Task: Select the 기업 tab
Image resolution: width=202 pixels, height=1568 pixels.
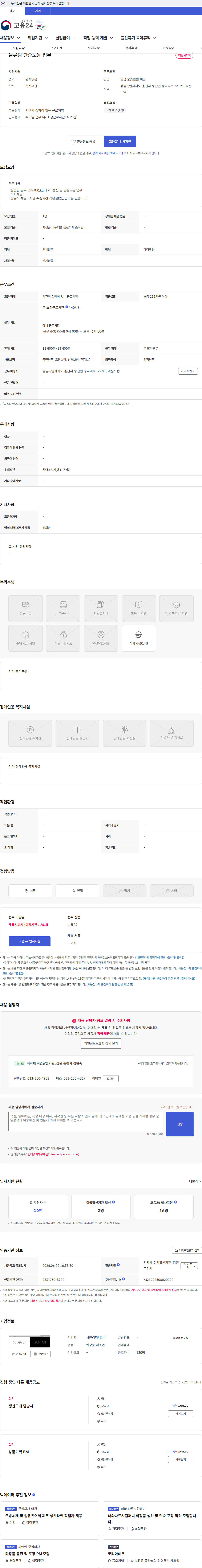Action: pos(38,11)
